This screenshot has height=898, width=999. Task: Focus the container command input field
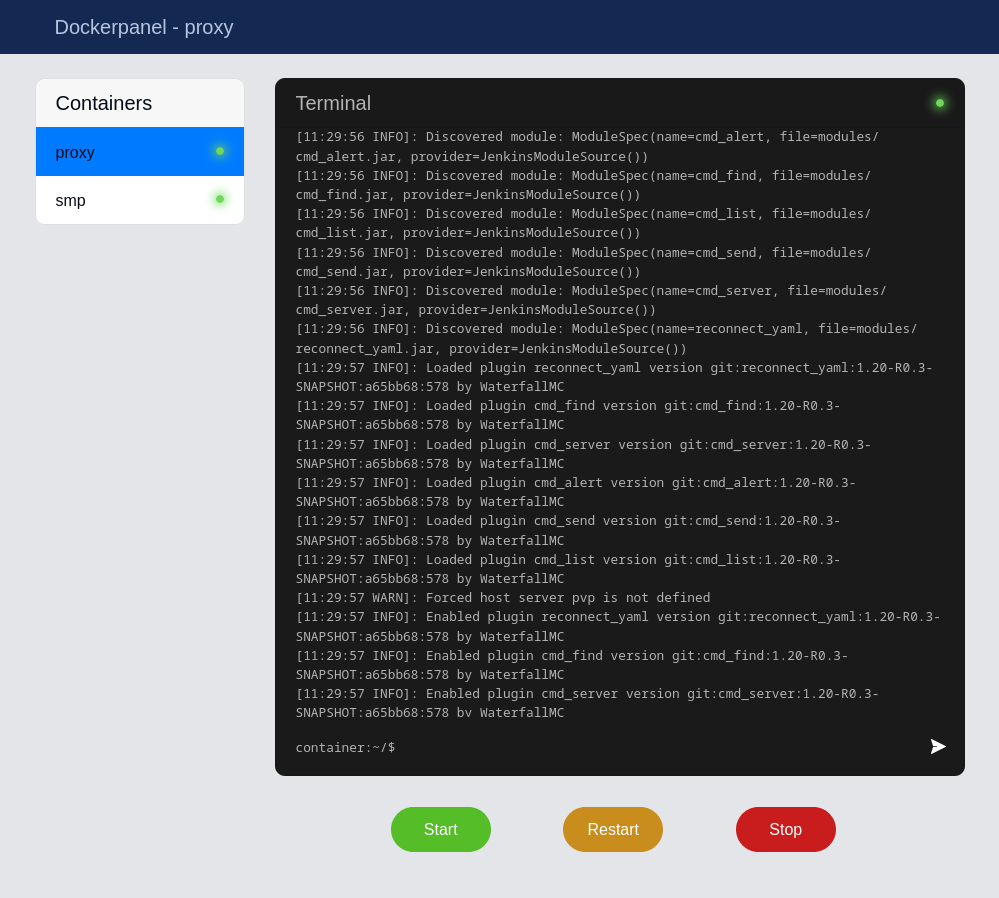point(659,747)
